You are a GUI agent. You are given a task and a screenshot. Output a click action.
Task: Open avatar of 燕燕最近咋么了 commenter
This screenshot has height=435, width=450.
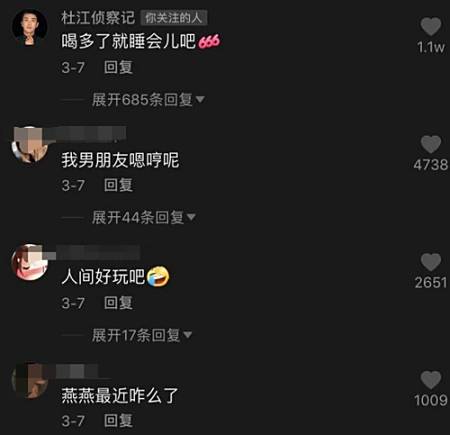30,380
